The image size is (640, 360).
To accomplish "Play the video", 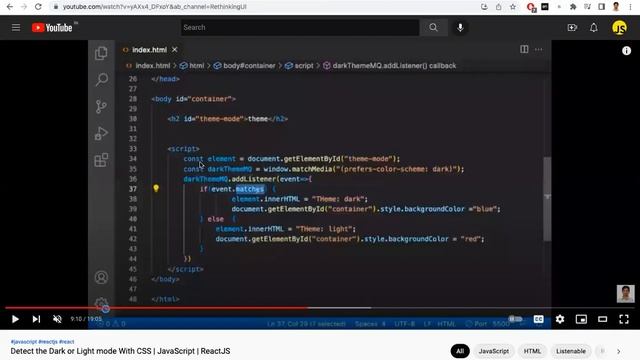I will (x=15, y=319).
